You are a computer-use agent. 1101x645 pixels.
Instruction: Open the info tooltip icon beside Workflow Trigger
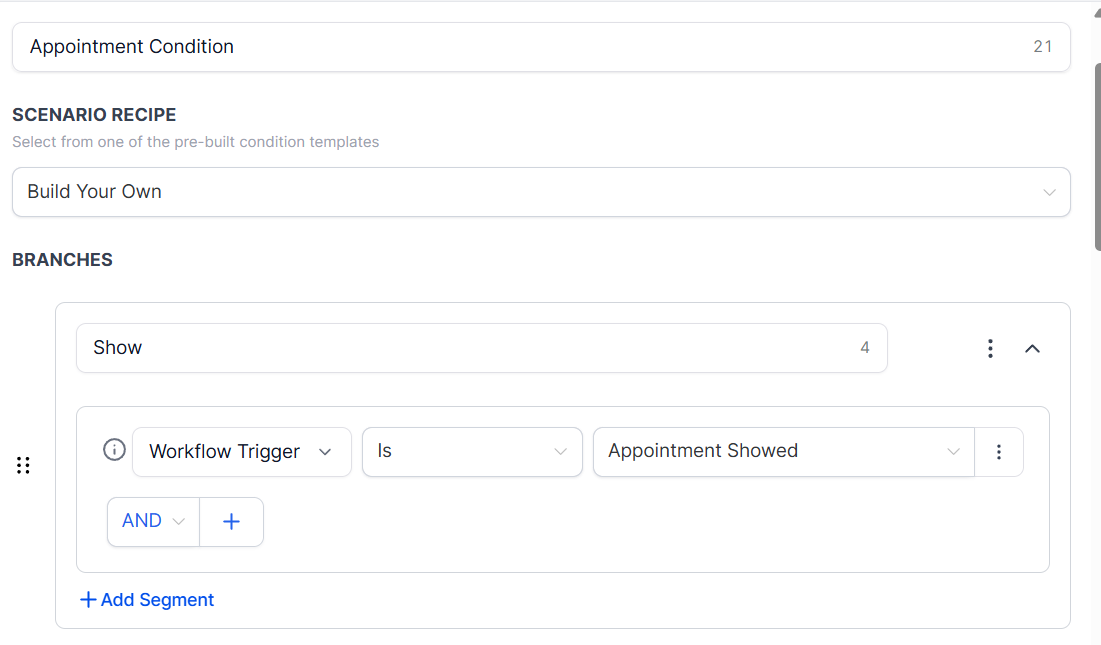coord(114,450)
